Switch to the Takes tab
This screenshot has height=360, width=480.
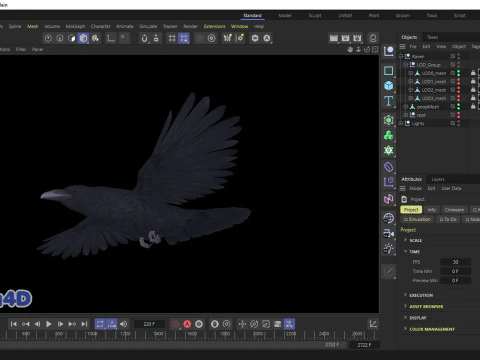coord(433,37)
